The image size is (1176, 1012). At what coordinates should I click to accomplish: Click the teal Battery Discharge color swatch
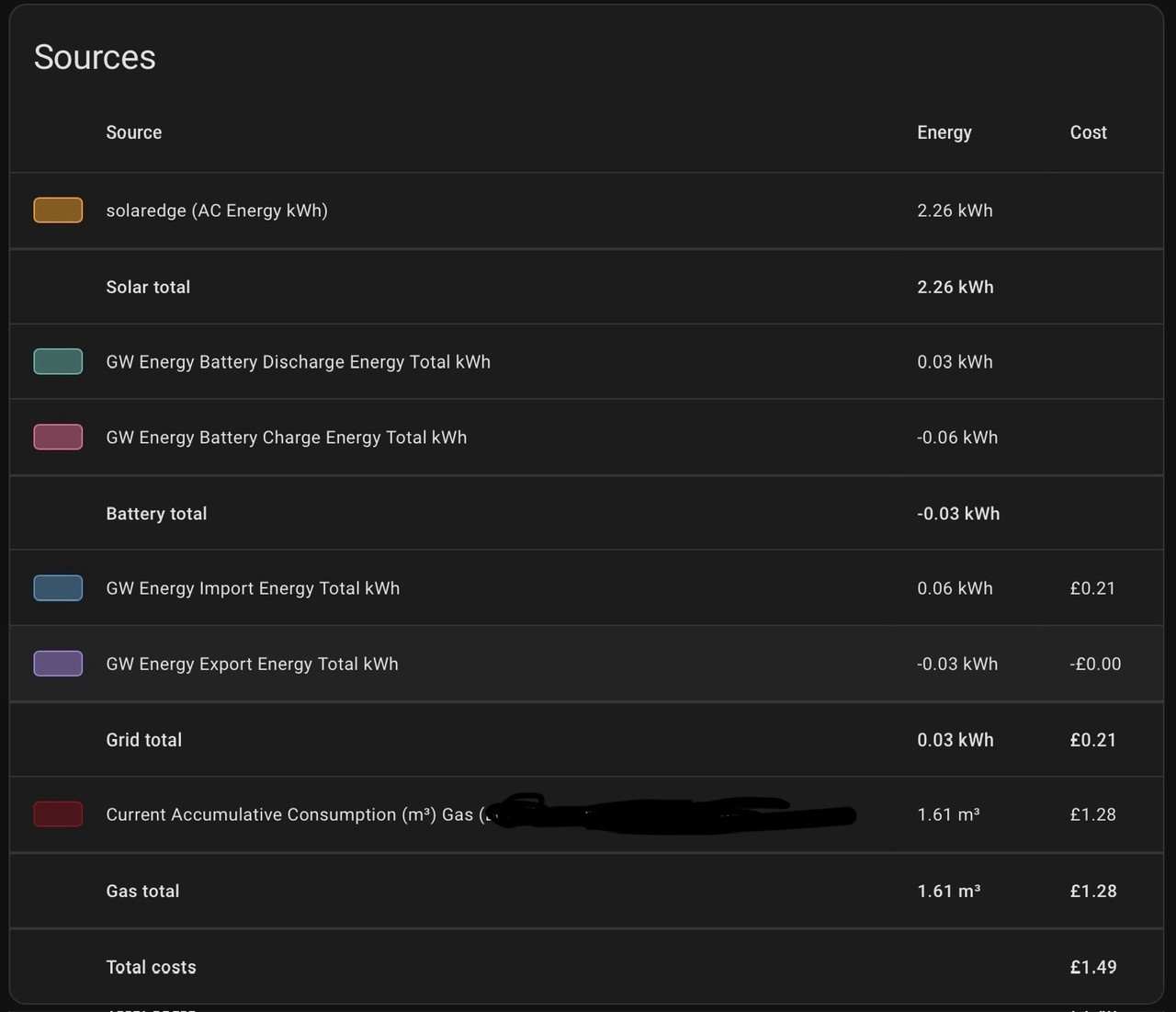[x=58, y=361]
